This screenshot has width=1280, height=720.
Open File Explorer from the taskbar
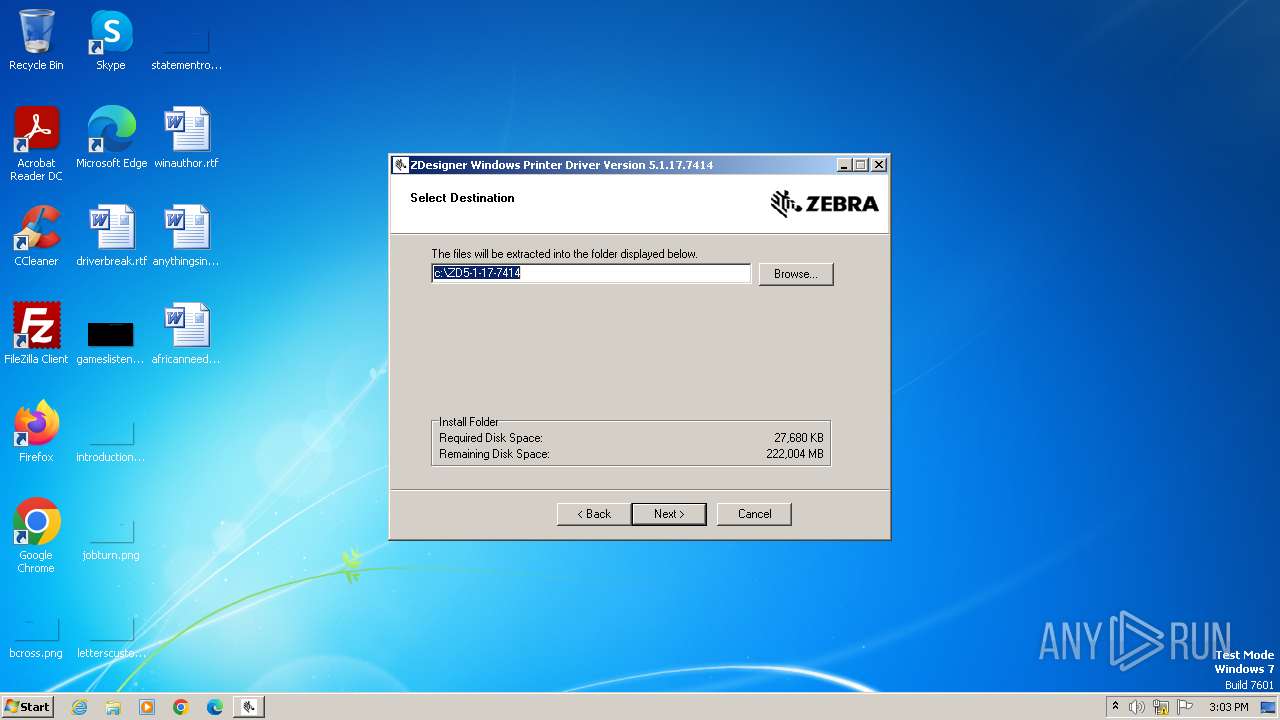[x=113, y=707]
